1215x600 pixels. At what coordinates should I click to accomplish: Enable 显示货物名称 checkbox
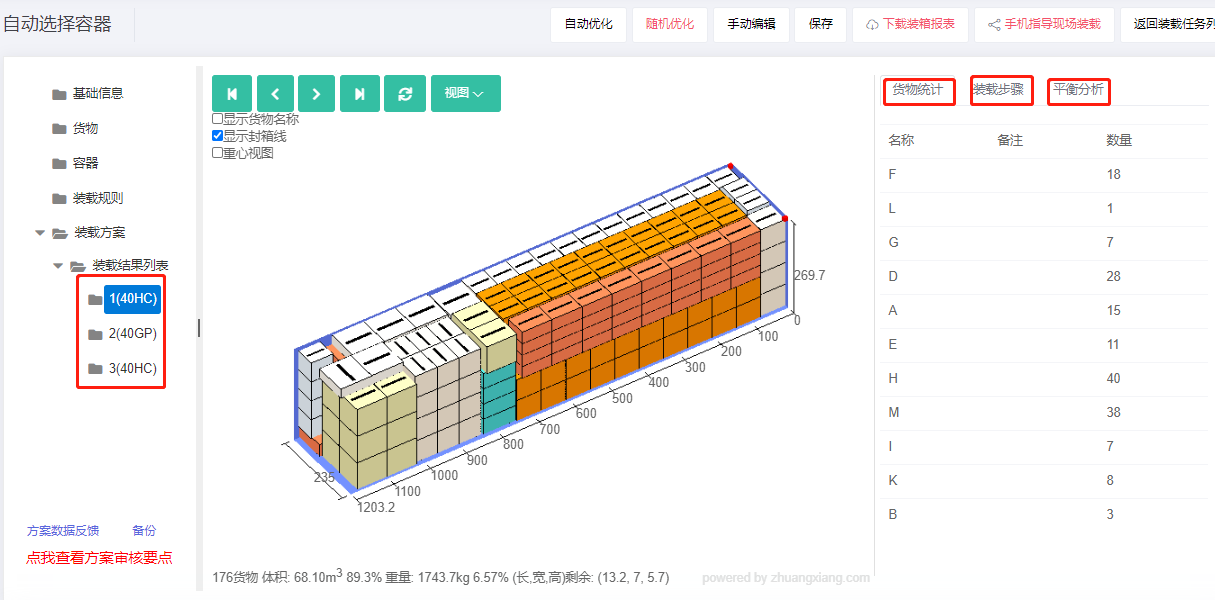217,119
